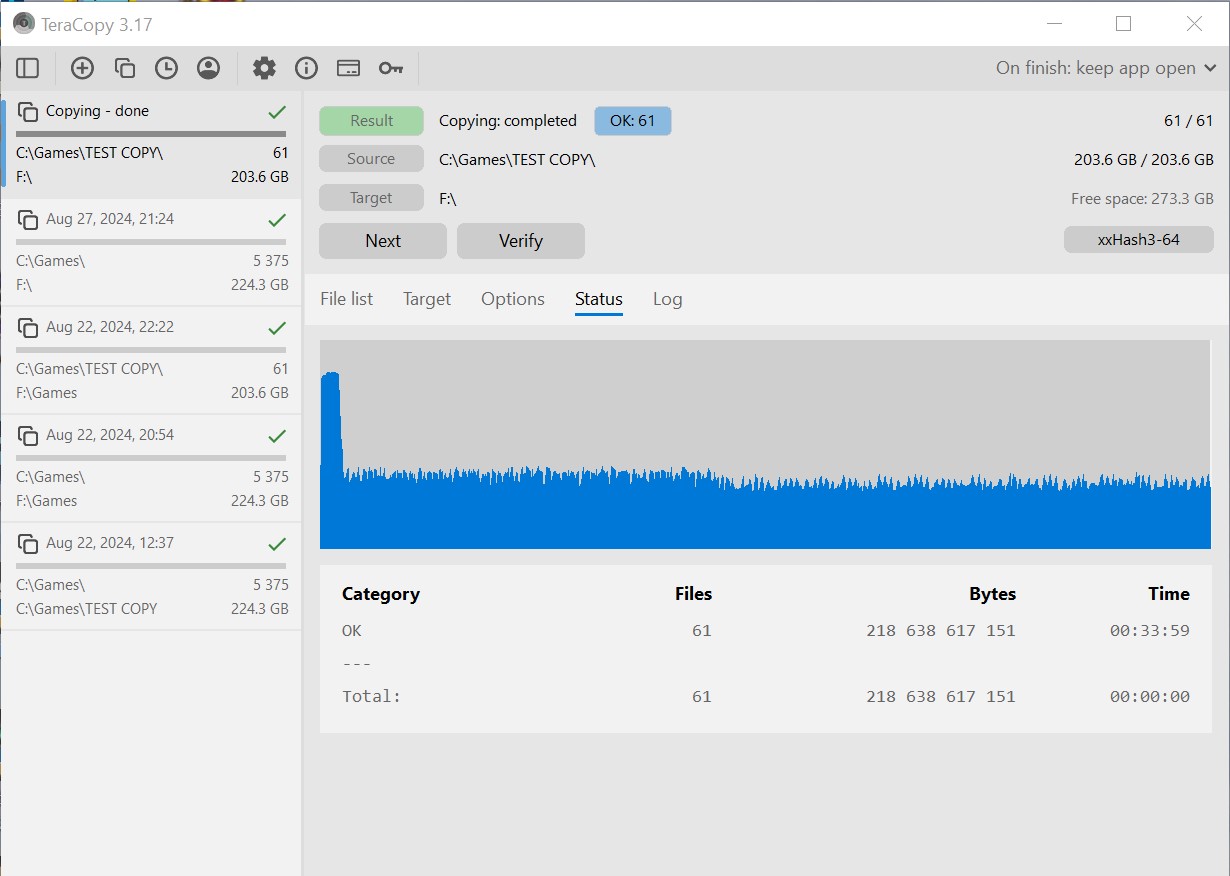Click copy icon of Aug 27, 2024, 21:24 job
Image resolution: width=1230 pixels, height=876 pixels.
click(28, 220)
